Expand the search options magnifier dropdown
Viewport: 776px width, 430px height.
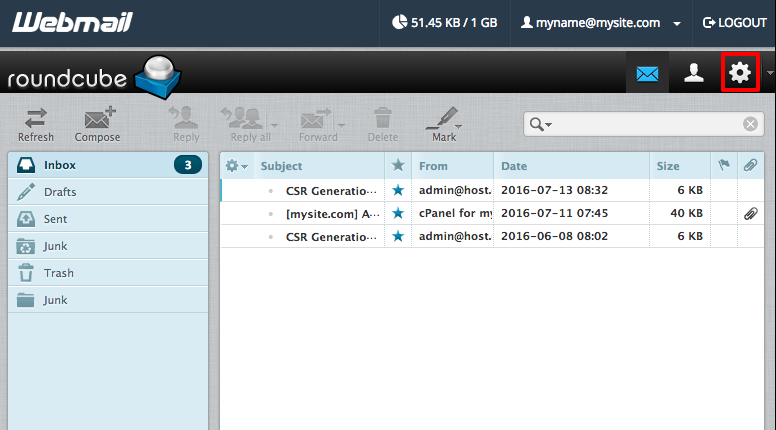pyautogui.click(x=541, y=124)
